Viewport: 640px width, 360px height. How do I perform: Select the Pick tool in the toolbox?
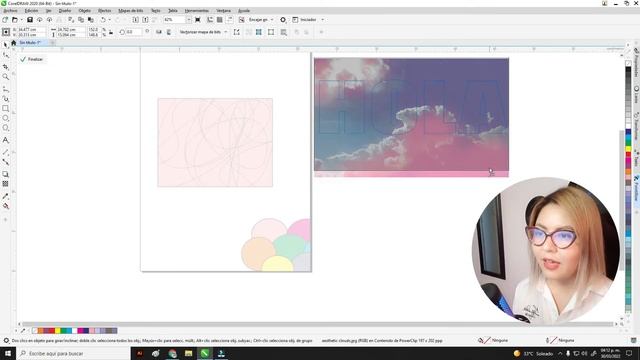click(5, 44)
